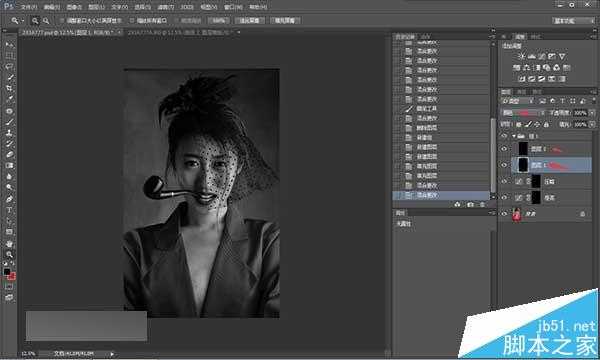This screenshot has height=360, width=600.
Task: Switch to the second document tab
Action: [x=180, y=33]
